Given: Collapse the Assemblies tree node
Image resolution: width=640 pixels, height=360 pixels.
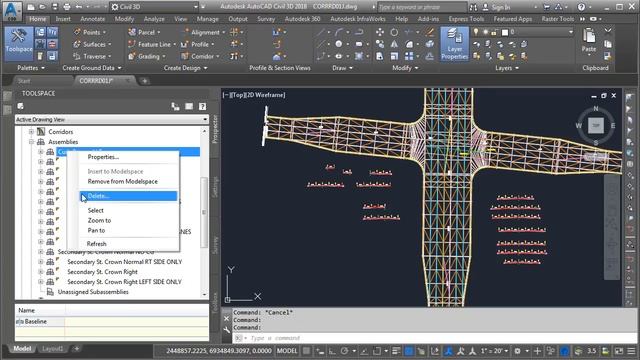Looking at the screenshot, I should (31, 142).
